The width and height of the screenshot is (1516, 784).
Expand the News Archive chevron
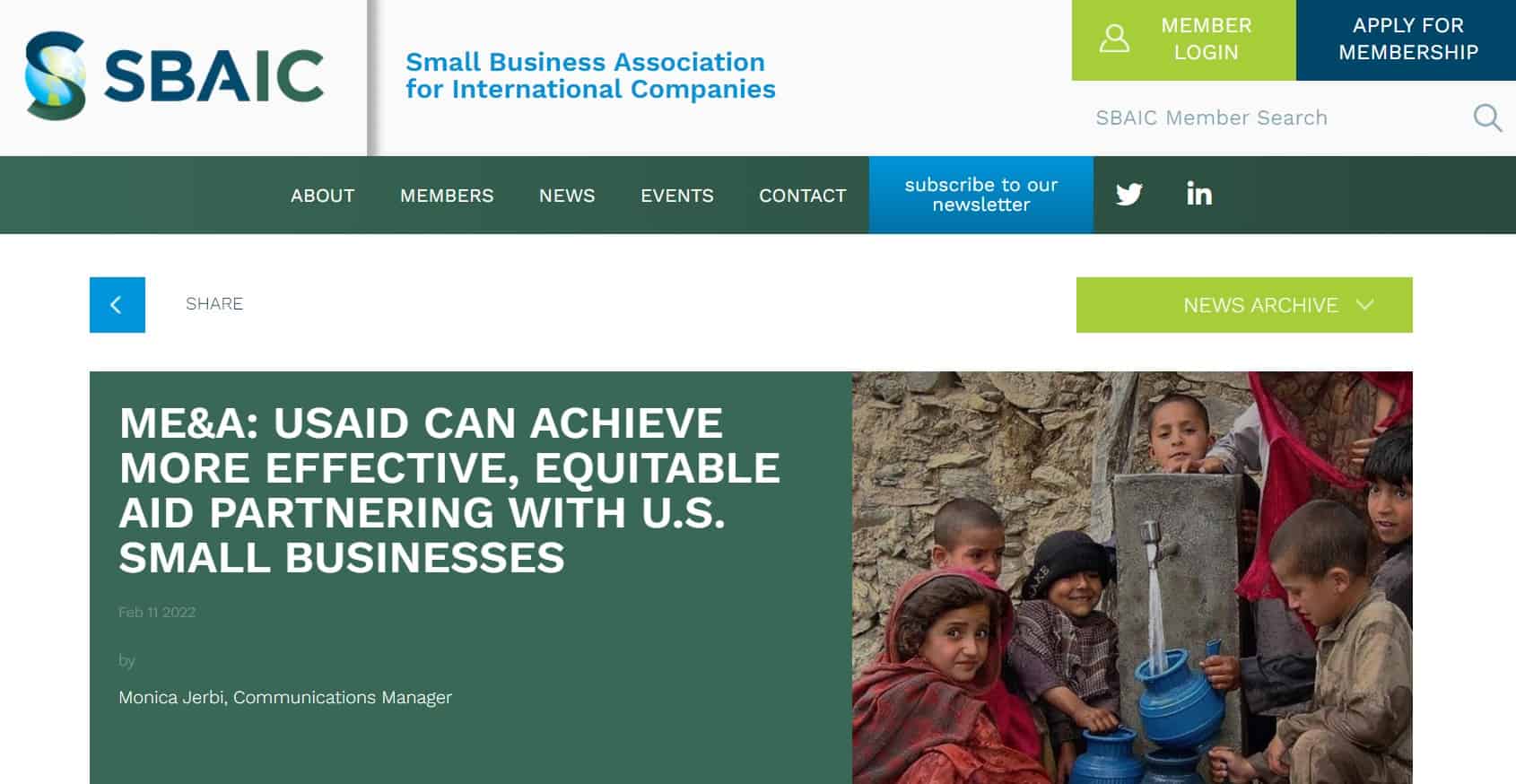point(1365,305)
